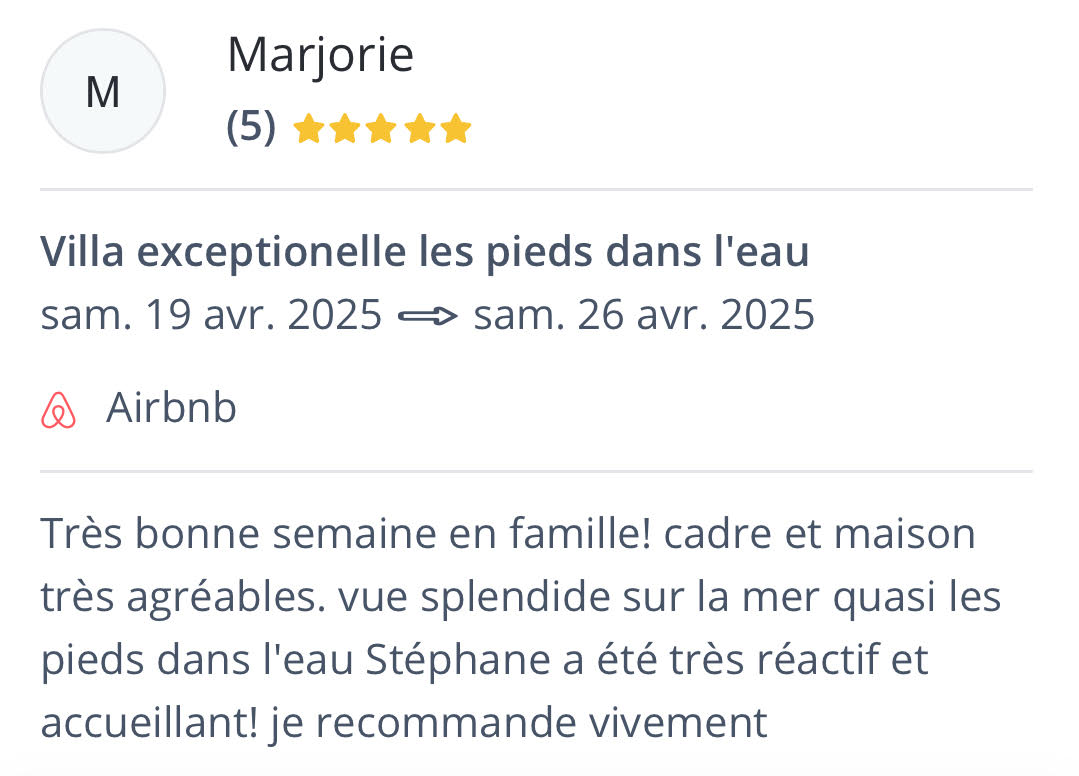The image size is (1079, 776).
Task: Click the divider line above the review text
Action: tap(536, 472)
